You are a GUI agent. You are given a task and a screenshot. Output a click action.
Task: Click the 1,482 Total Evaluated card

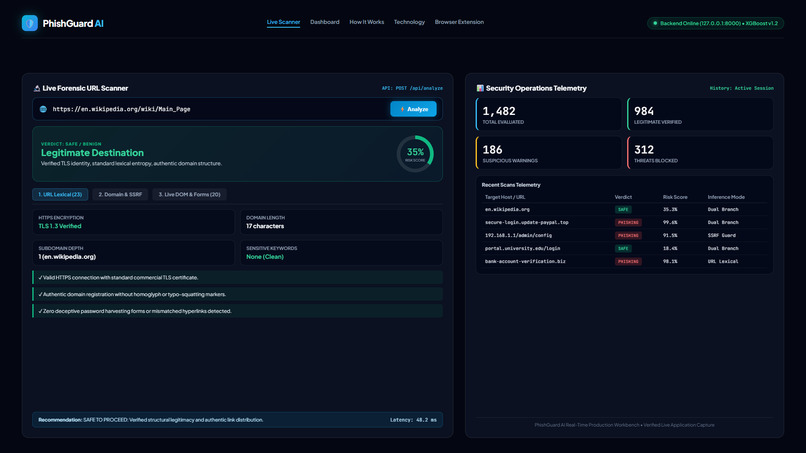tap(548, 114)
